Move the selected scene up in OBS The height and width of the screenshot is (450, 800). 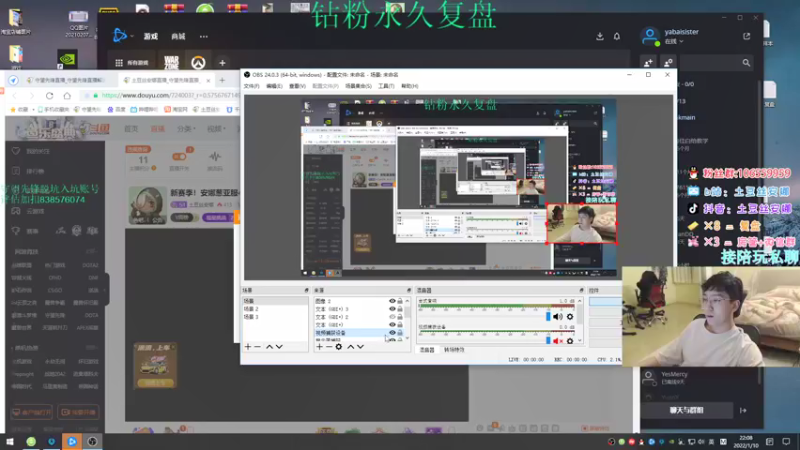(269, 347)
